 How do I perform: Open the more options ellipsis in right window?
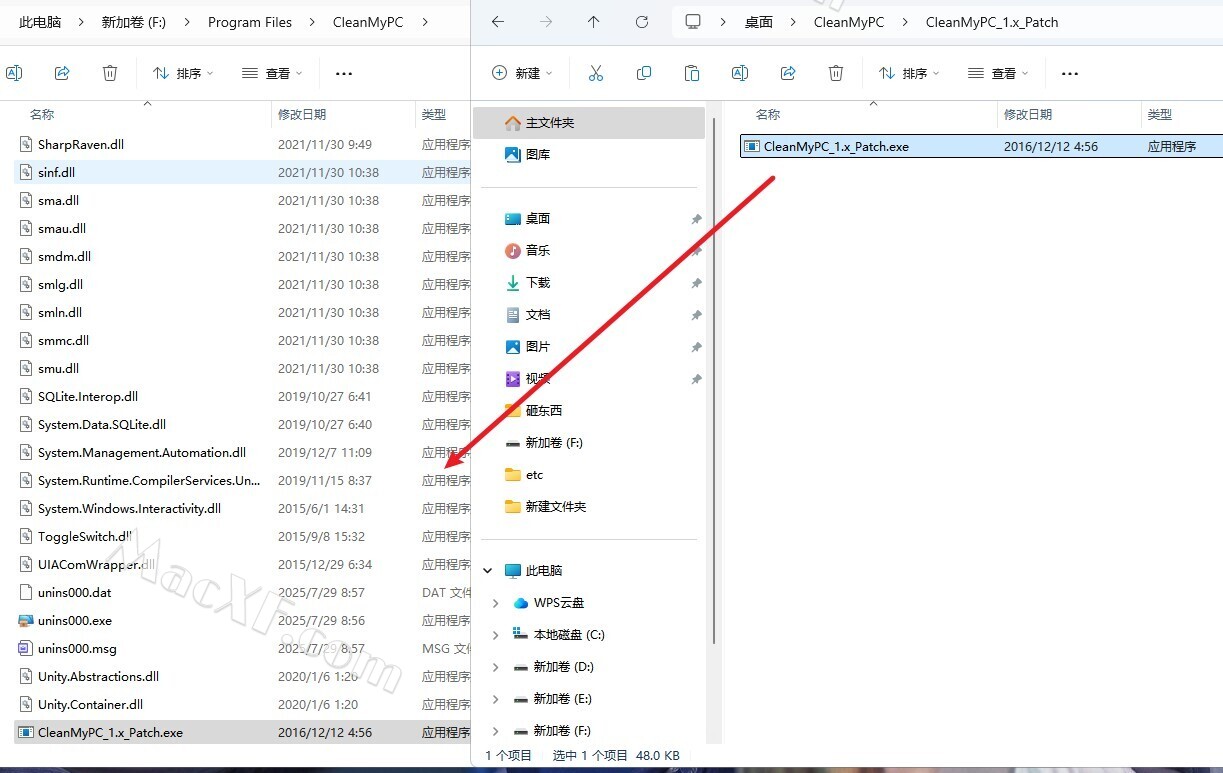(x=1070, y=73)
